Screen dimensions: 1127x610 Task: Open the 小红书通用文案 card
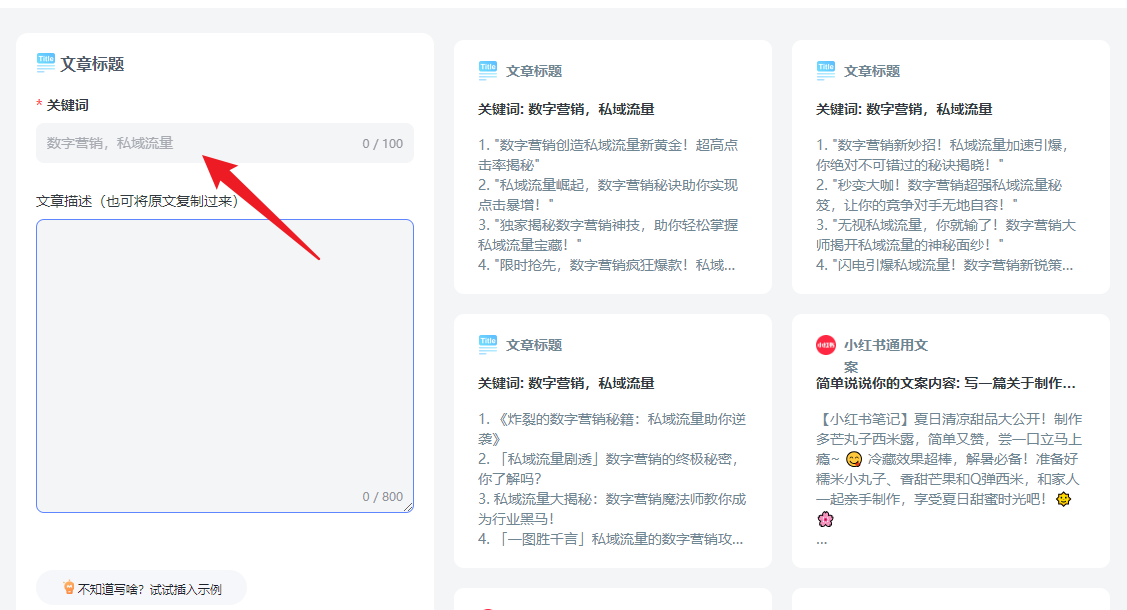pos(951,440)
